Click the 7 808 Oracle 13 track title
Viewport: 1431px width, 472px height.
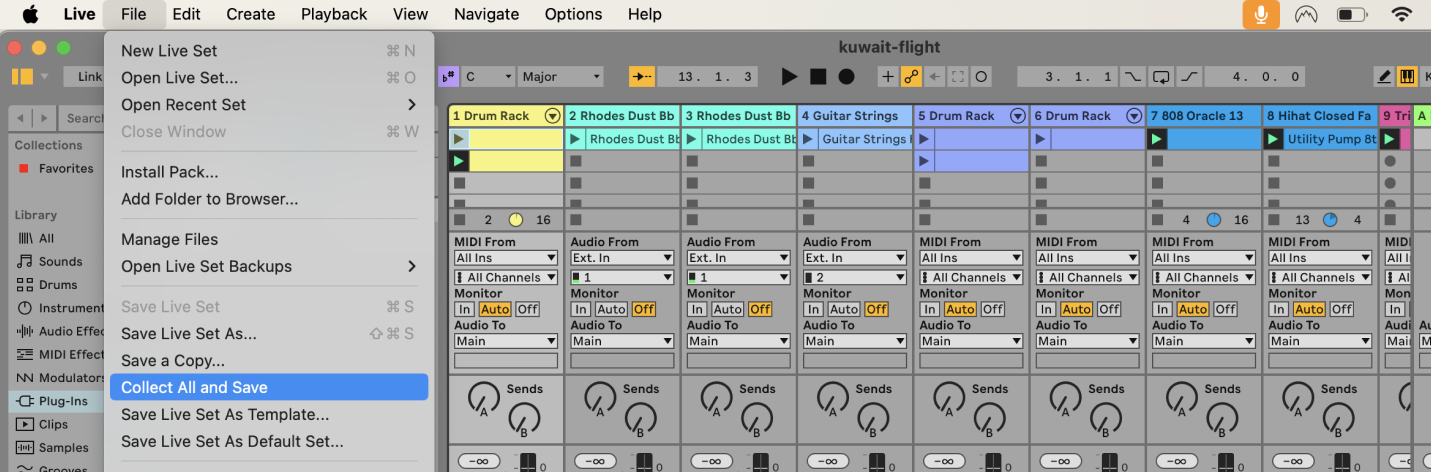1204,116
